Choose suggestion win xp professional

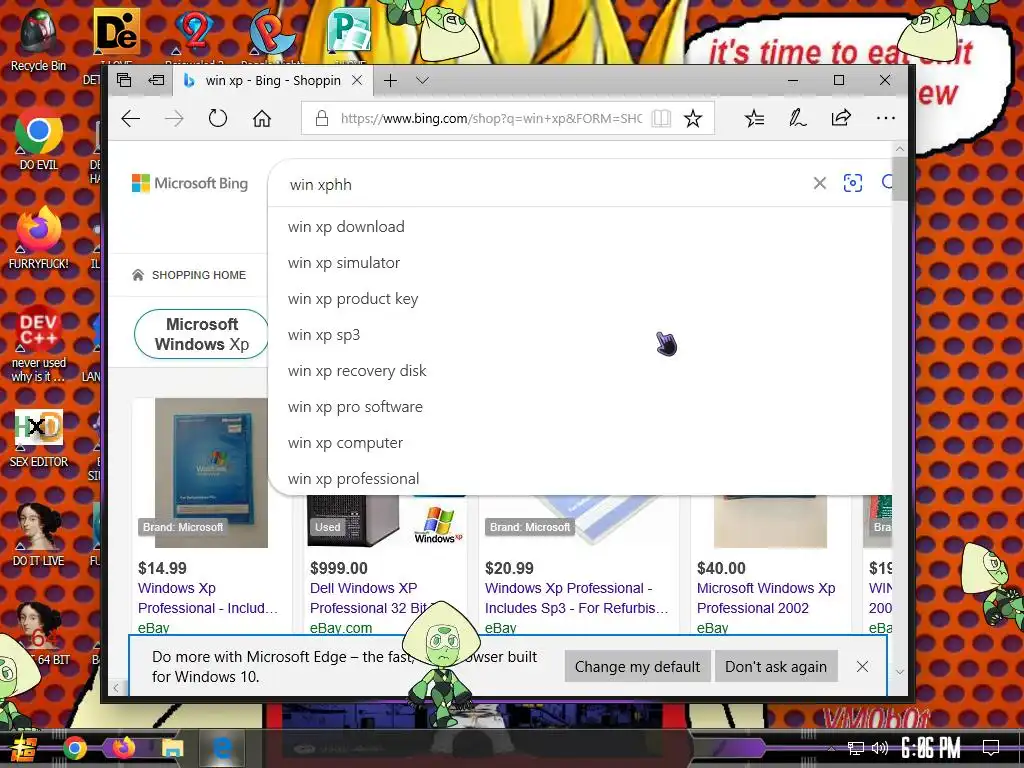pos(353,478)
